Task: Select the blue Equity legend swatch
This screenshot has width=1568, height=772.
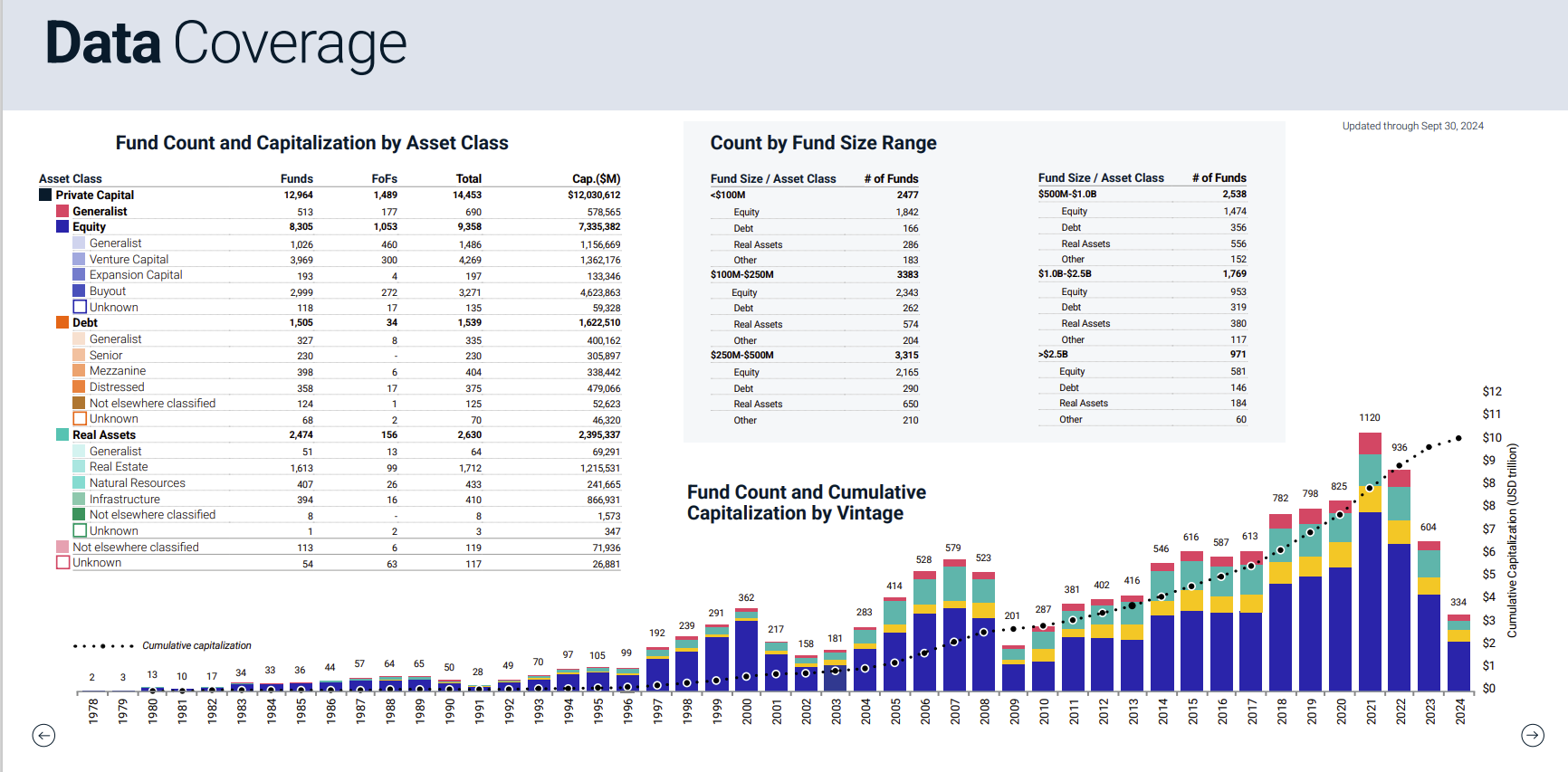Action: pyautogui.click(x=62, y=227)
